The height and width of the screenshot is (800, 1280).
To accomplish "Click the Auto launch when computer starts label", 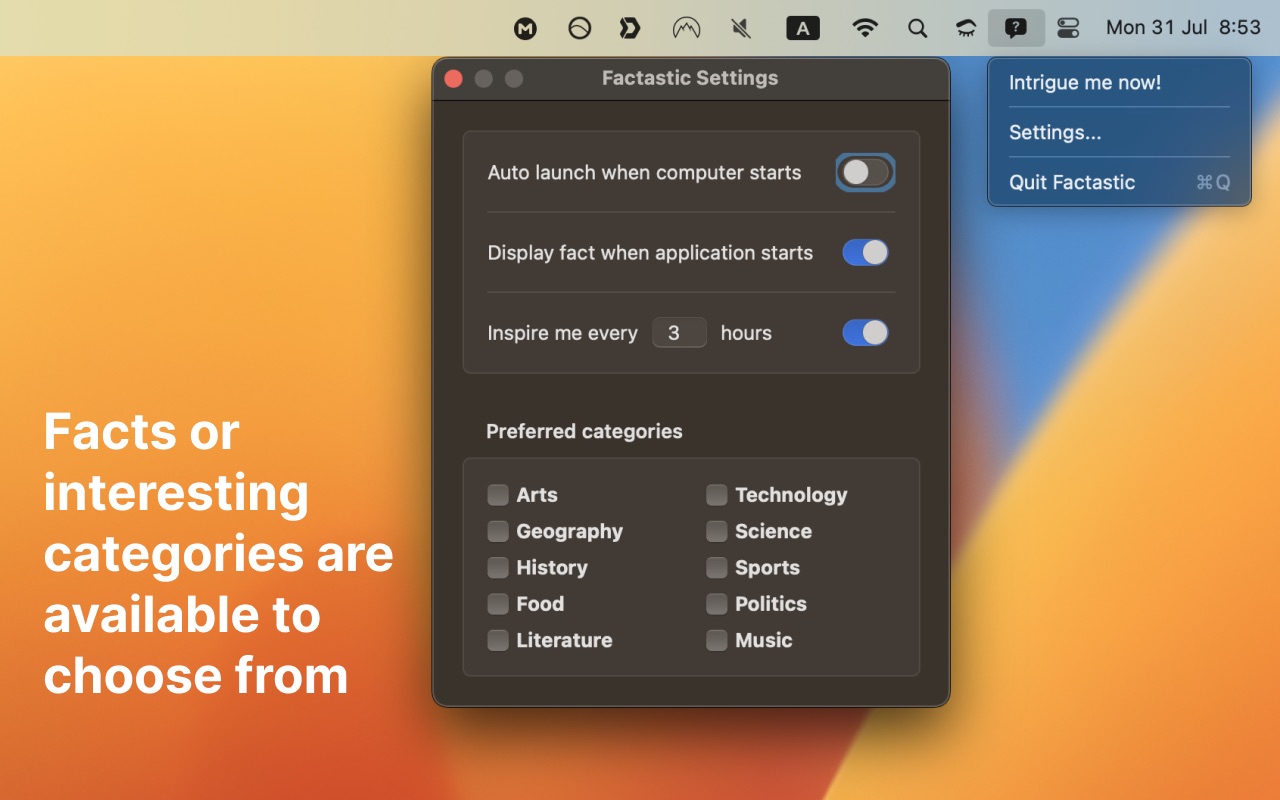I will pyautogui.click(x=644, y=173).
